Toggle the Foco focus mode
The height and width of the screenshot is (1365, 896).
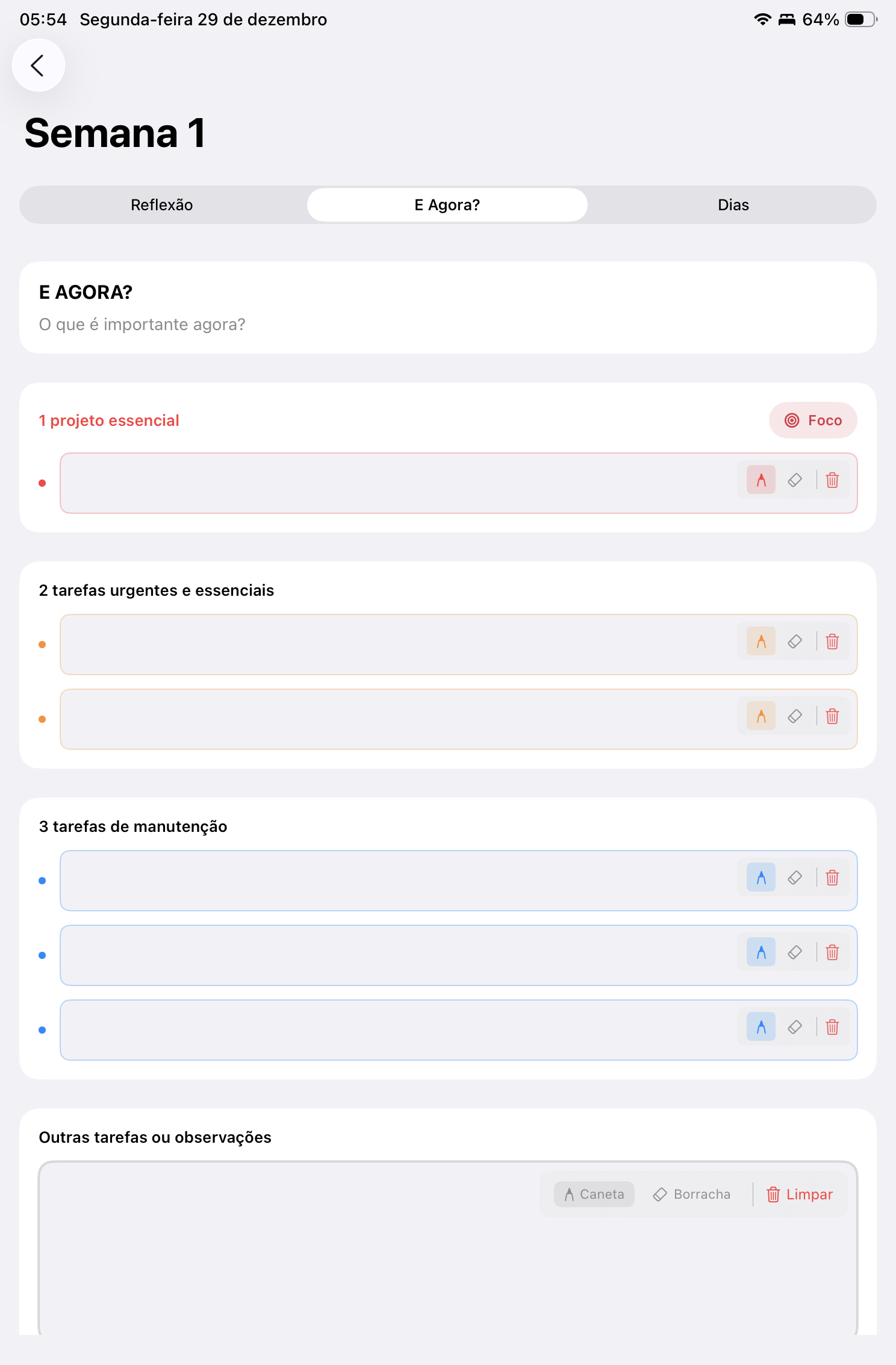click(x=813, y=420)
